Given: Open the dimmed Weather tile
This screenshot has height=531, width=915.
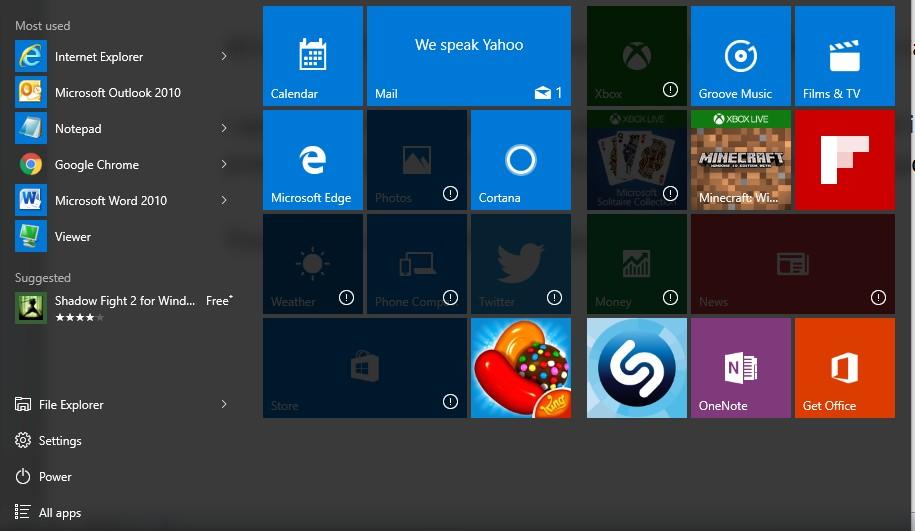Looking at the screenshot, I should tap(313, 264).
